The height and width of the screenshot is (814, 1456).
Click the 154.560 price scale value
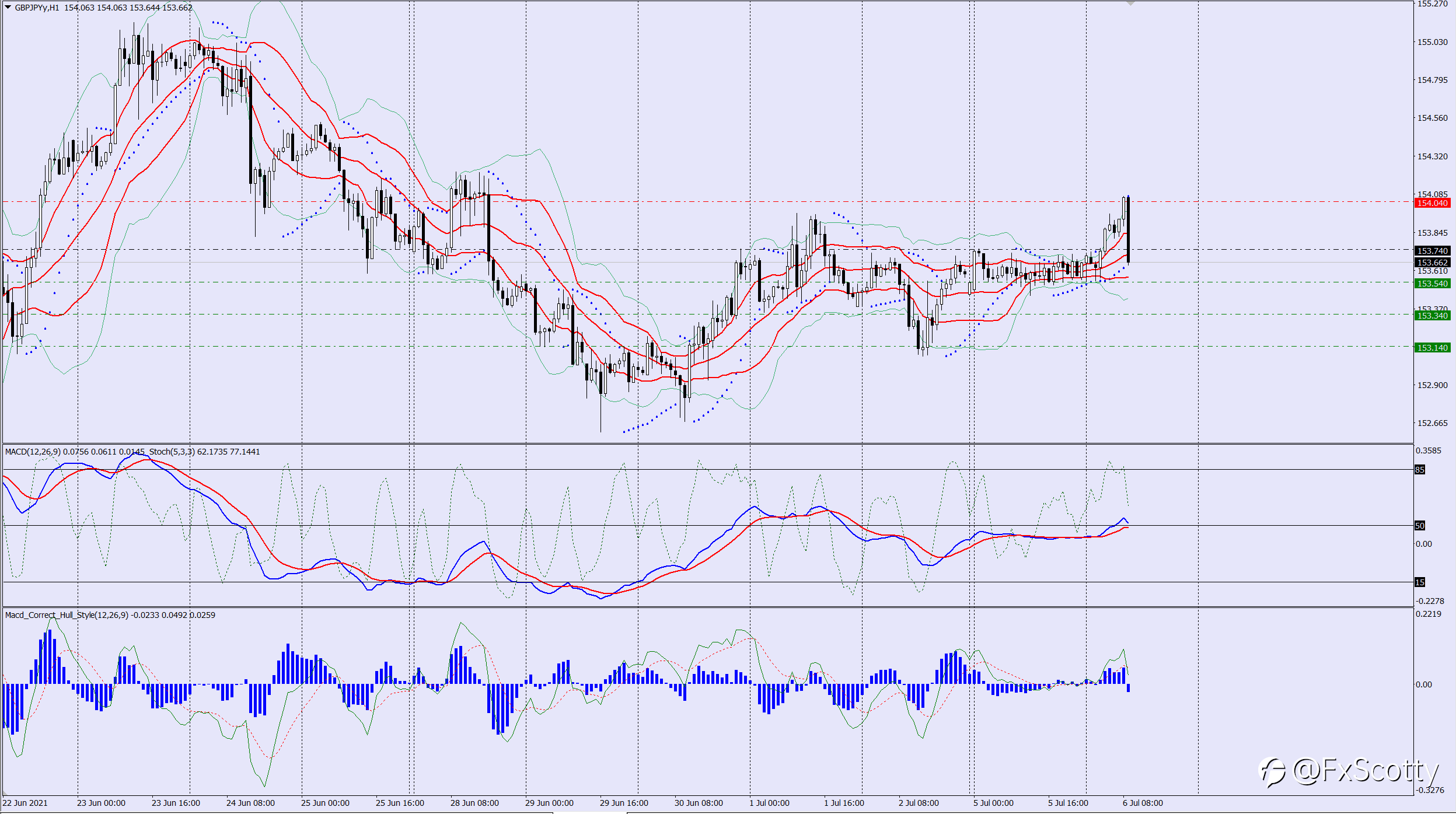[1433, 118]
